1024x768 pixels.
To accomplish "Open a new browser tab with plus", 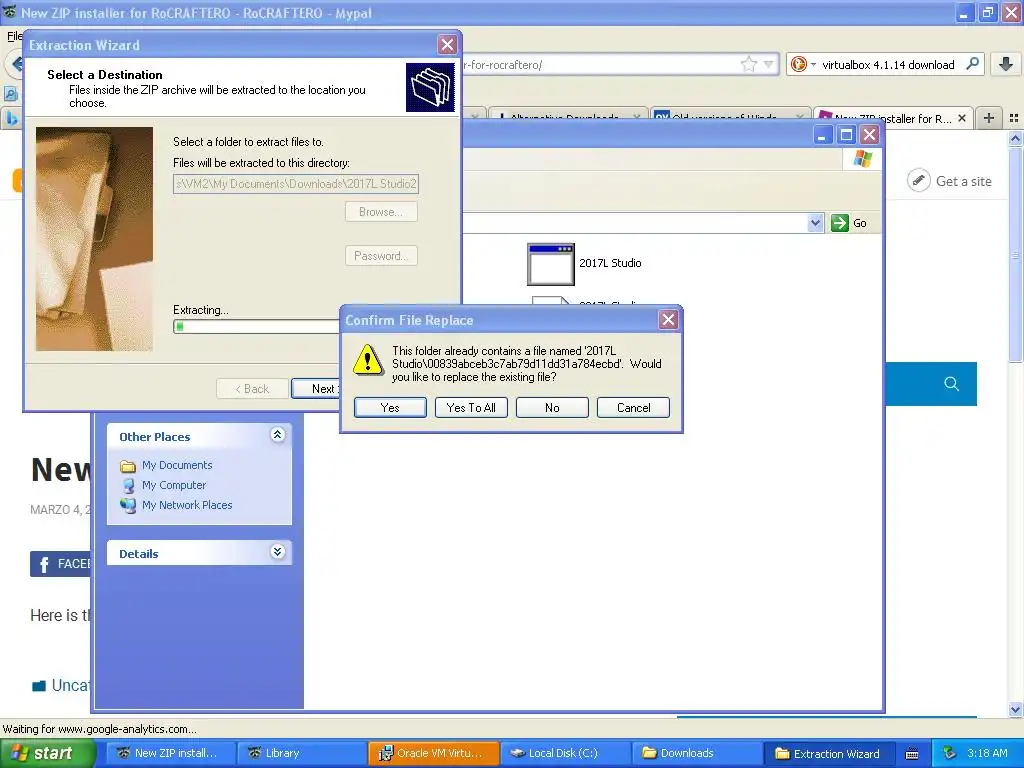I will (989, 118).
